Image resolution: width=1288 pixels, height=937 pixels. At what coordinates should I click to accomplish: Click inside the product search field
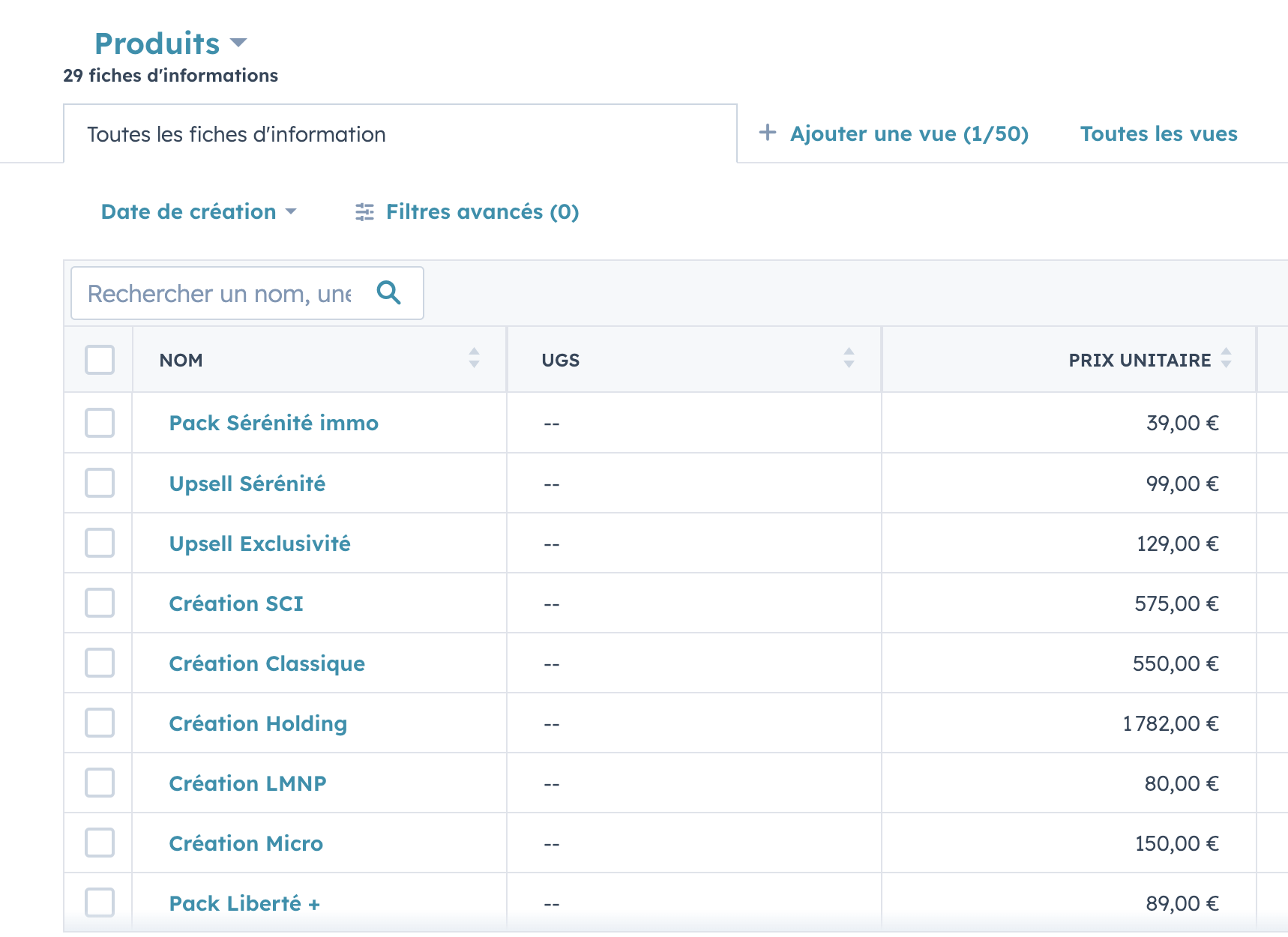217,293
